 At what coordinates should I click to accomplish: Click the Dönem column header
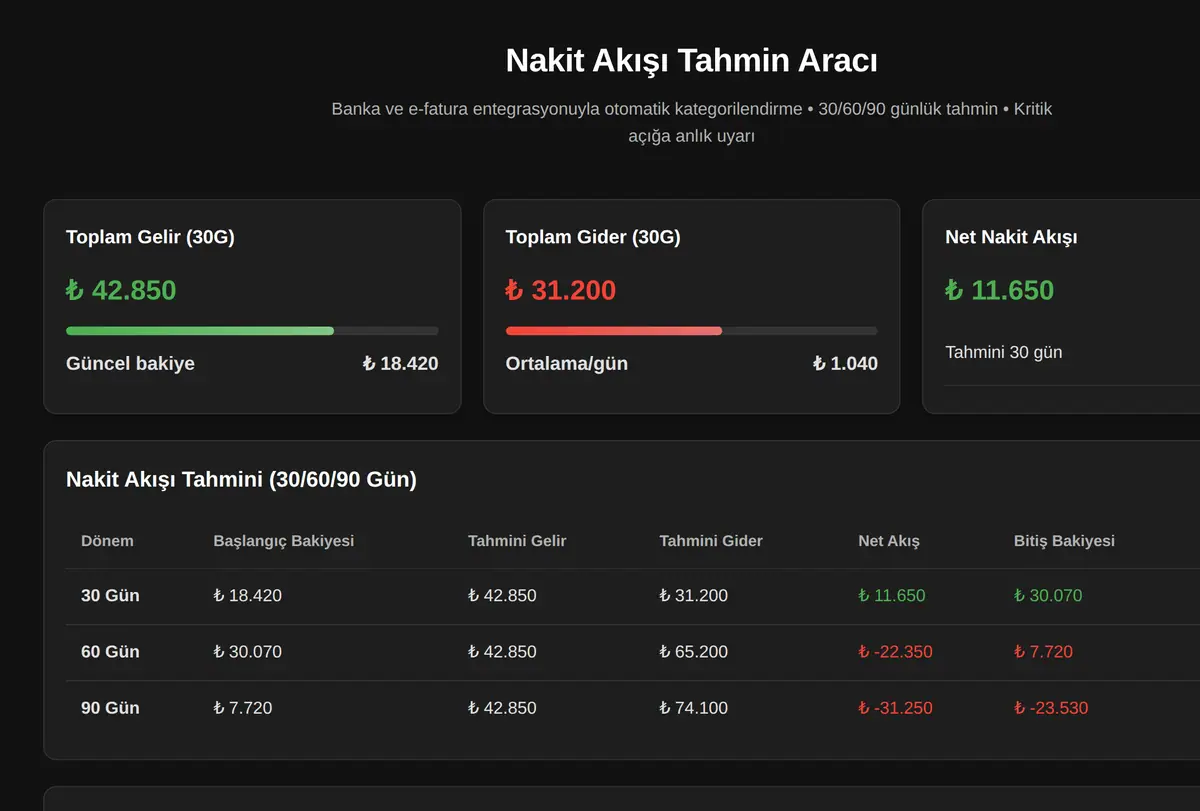click(x=107, y=541)
